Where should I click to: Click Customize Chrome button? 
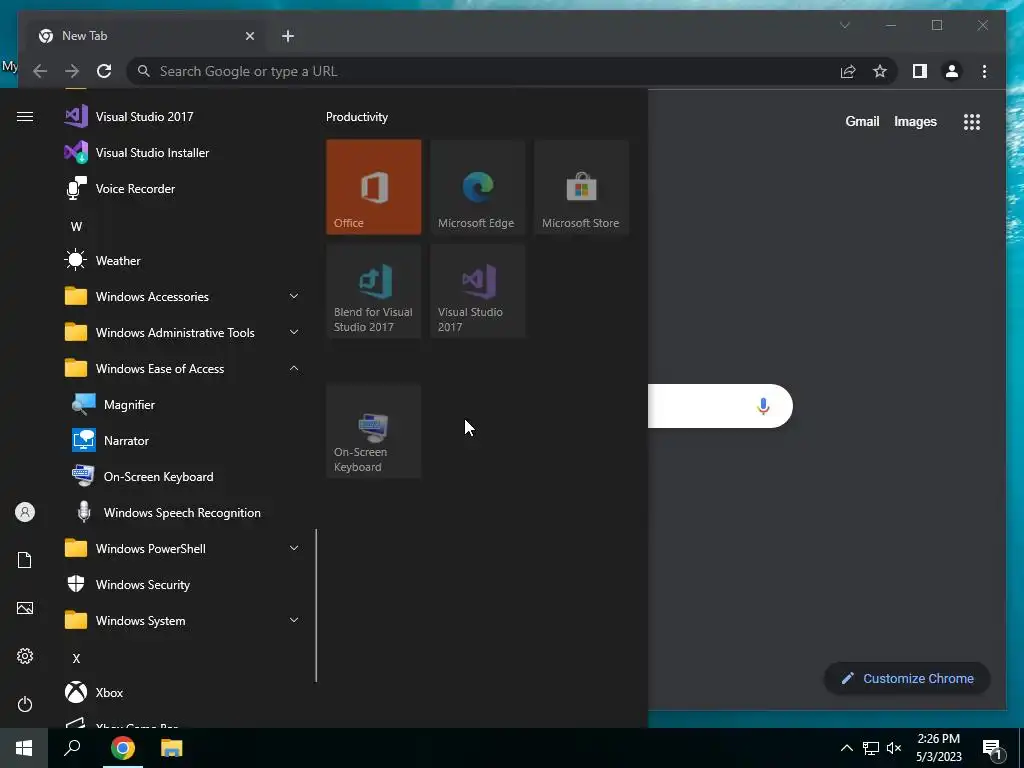(x=907, y=679)
